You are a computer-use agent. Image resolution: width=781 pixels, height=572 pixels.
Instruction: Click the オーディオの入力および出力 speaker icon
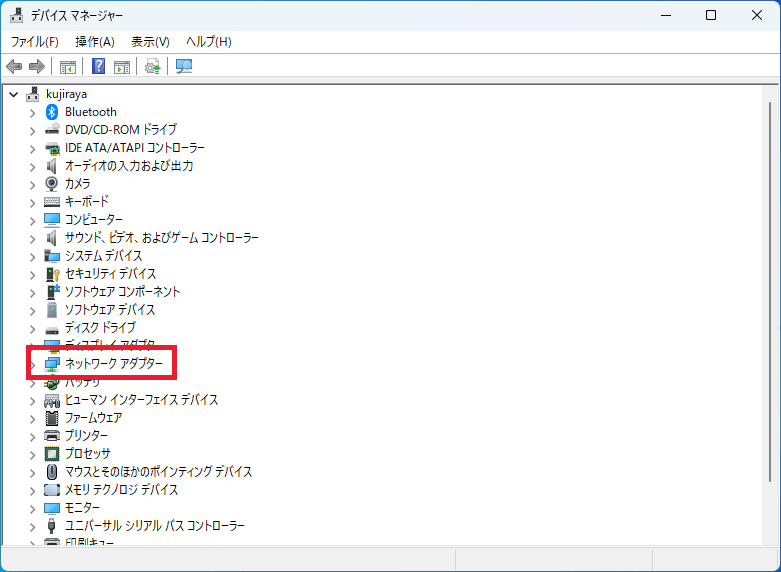[52, 165]
